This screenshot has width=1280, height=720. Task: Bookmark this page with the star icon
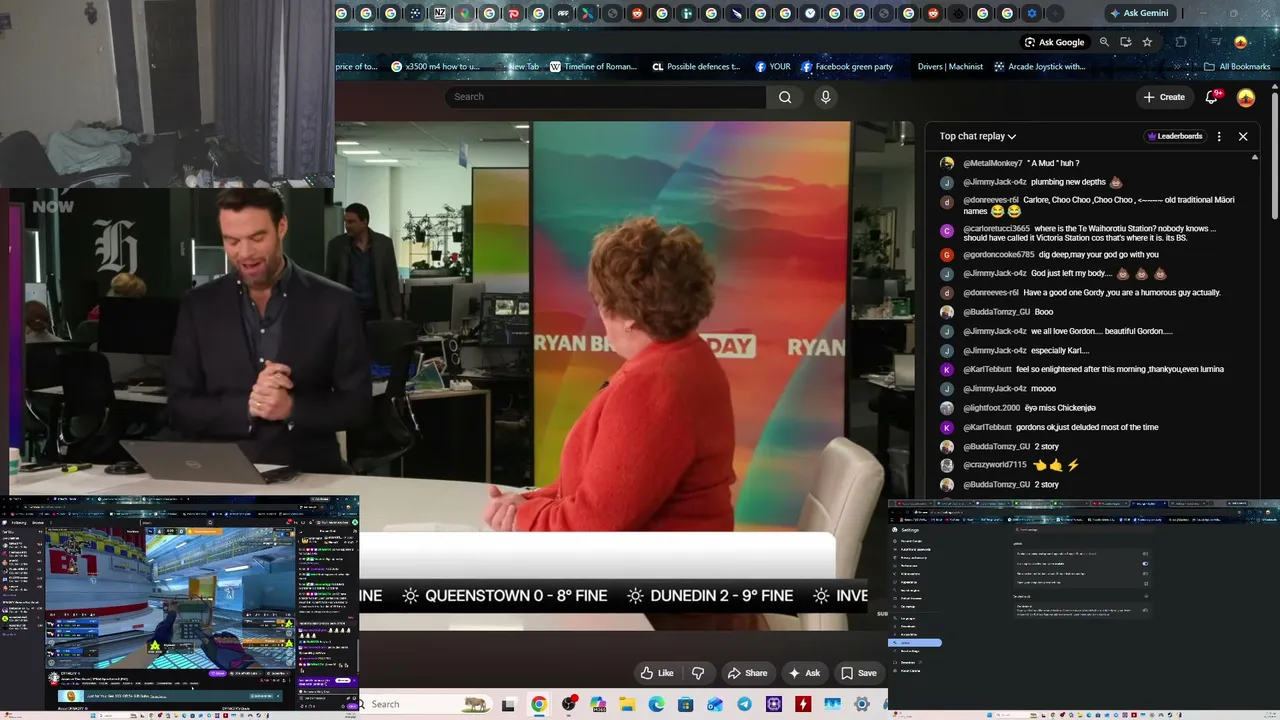tap(1147, 42)
